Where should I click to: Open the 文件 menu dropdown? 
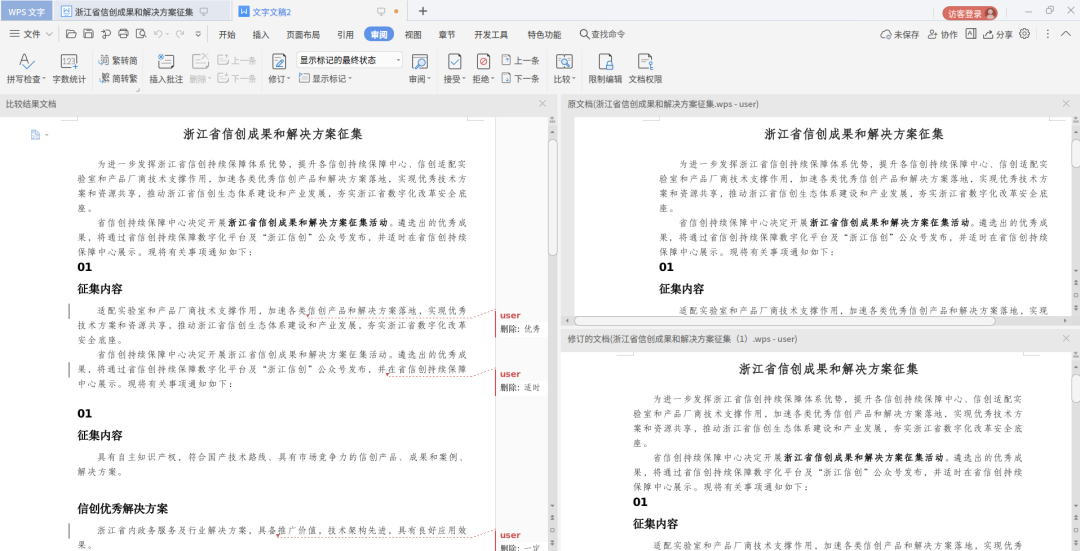click(x=32, y=34)
